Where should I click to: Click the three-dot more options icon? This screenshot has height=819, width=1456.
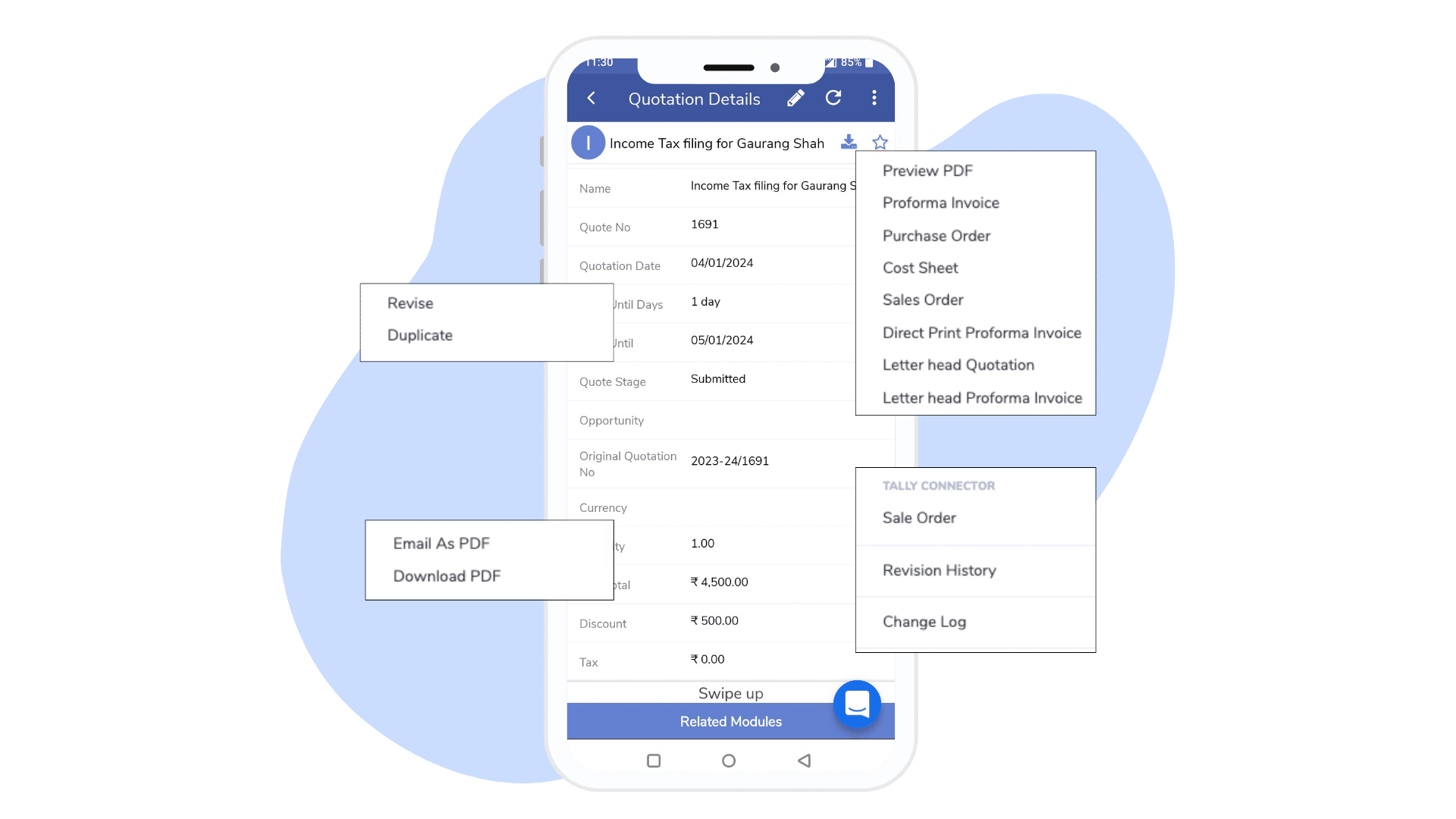click(873, 97)
